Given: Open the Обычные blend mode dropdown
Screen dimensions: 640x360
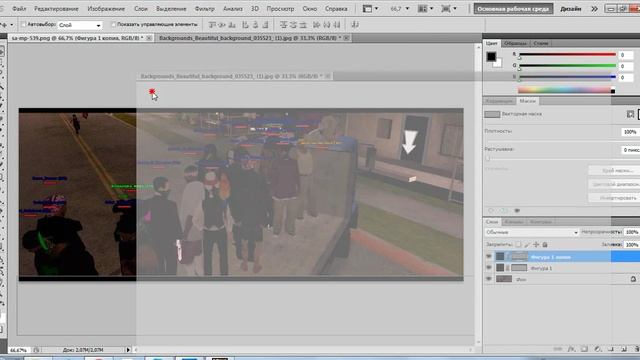Looking at the screenshot, I should 531,232.
